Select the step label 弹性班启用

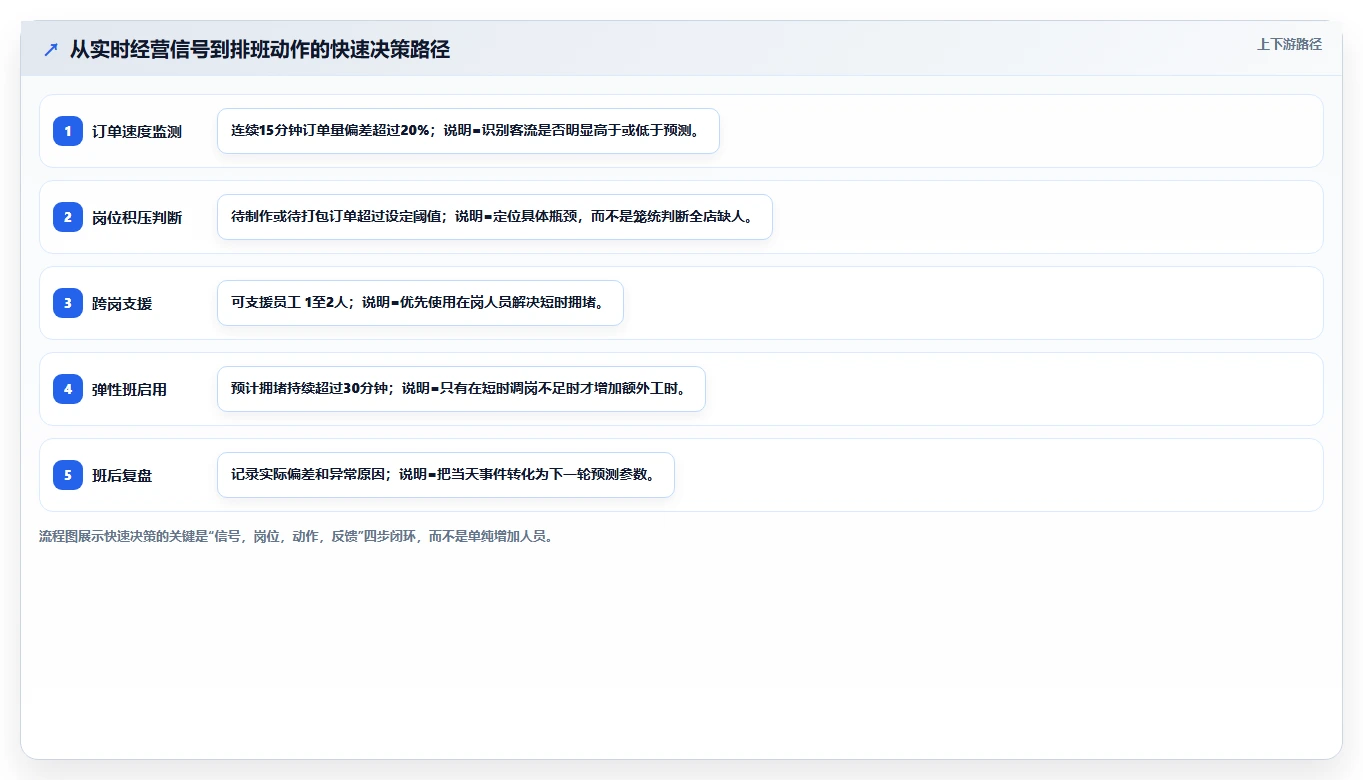coord(129,389)
